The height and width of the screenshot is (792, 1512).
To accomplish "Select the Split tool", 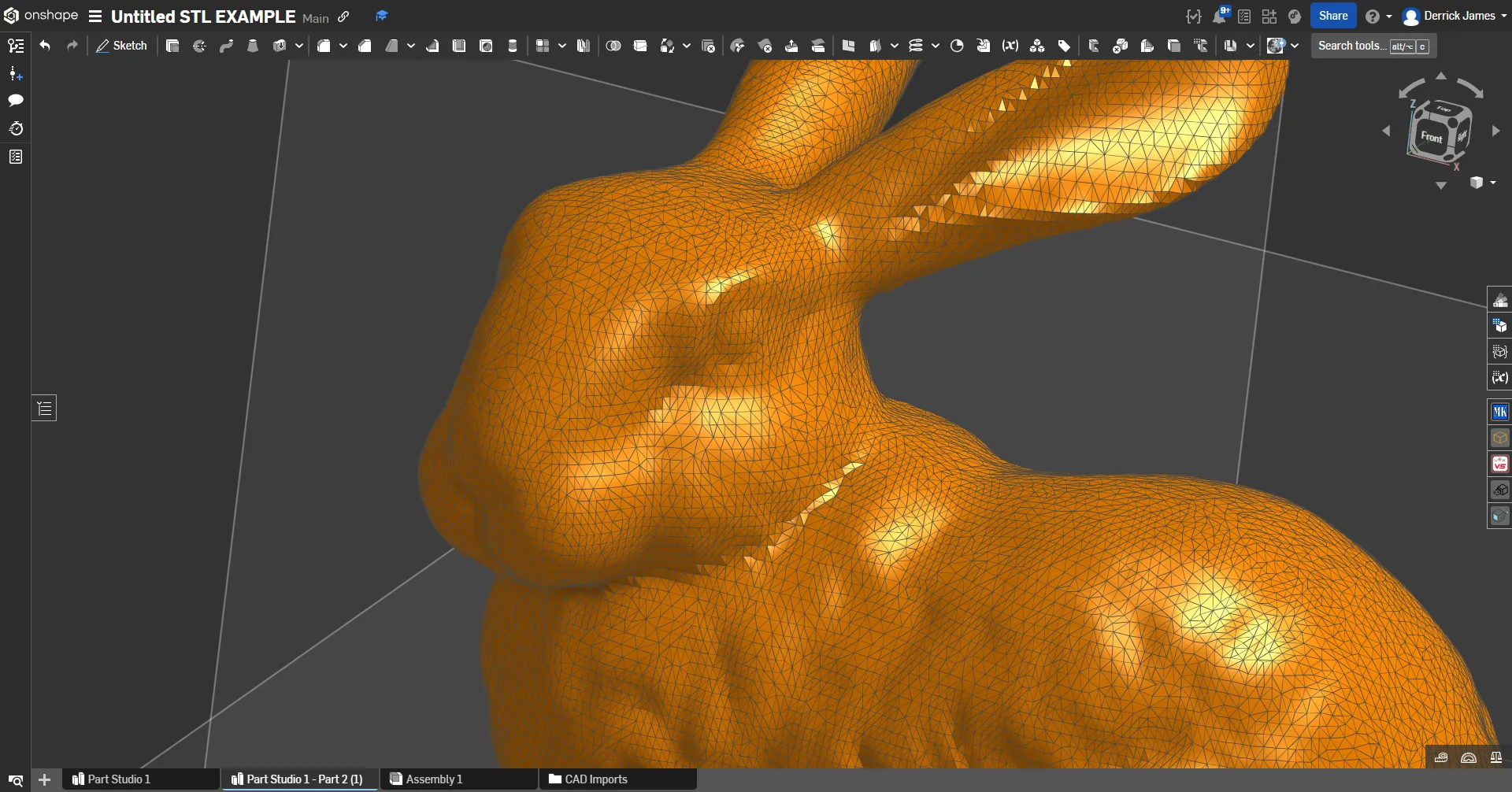I will pos(640,46).
